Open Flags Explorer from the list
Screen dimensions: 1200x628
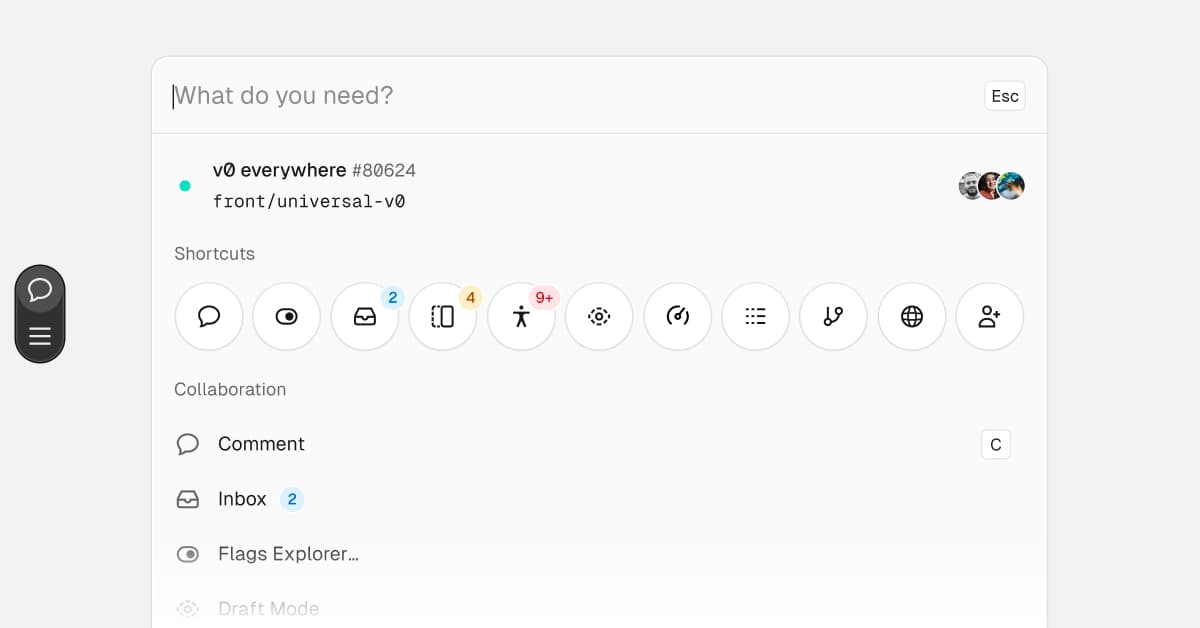288,554
